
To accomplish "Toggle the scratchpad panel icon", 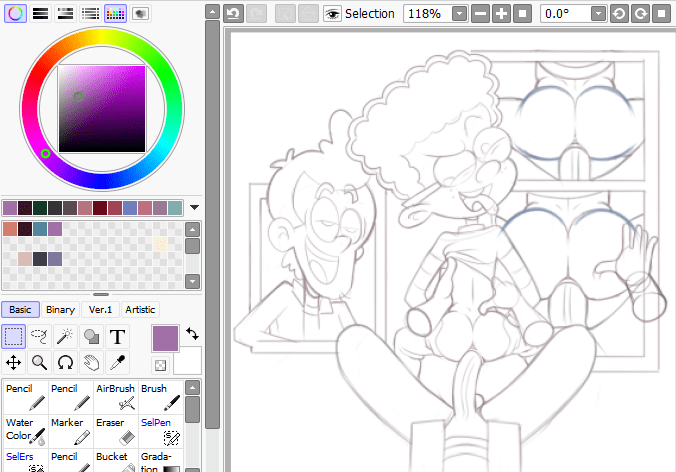I will pos(140,13).
